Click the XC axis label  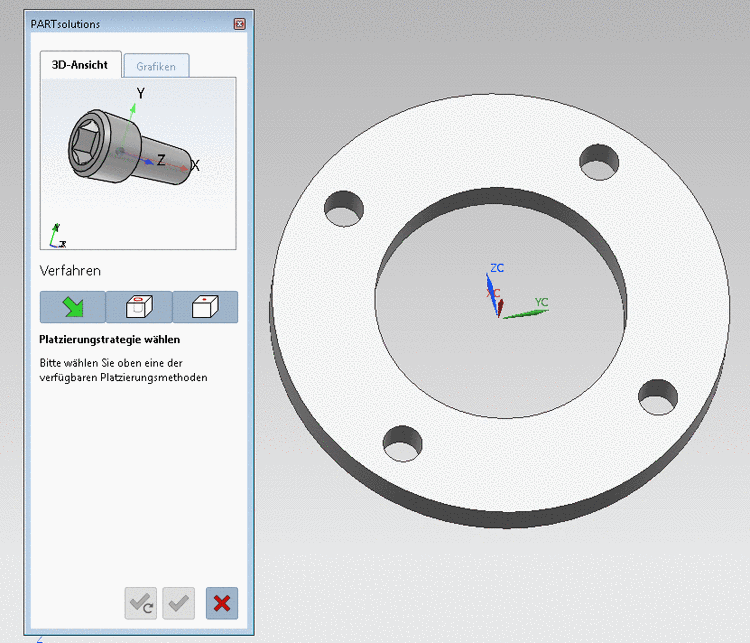[x=493, y=293]
